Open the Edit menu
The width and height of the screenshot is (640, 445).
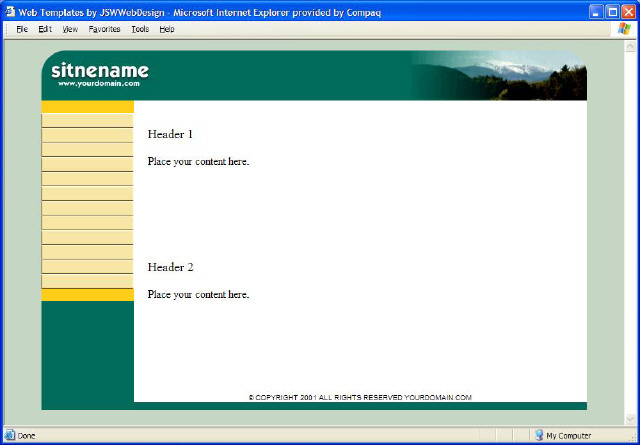click(x=45, y=29)
